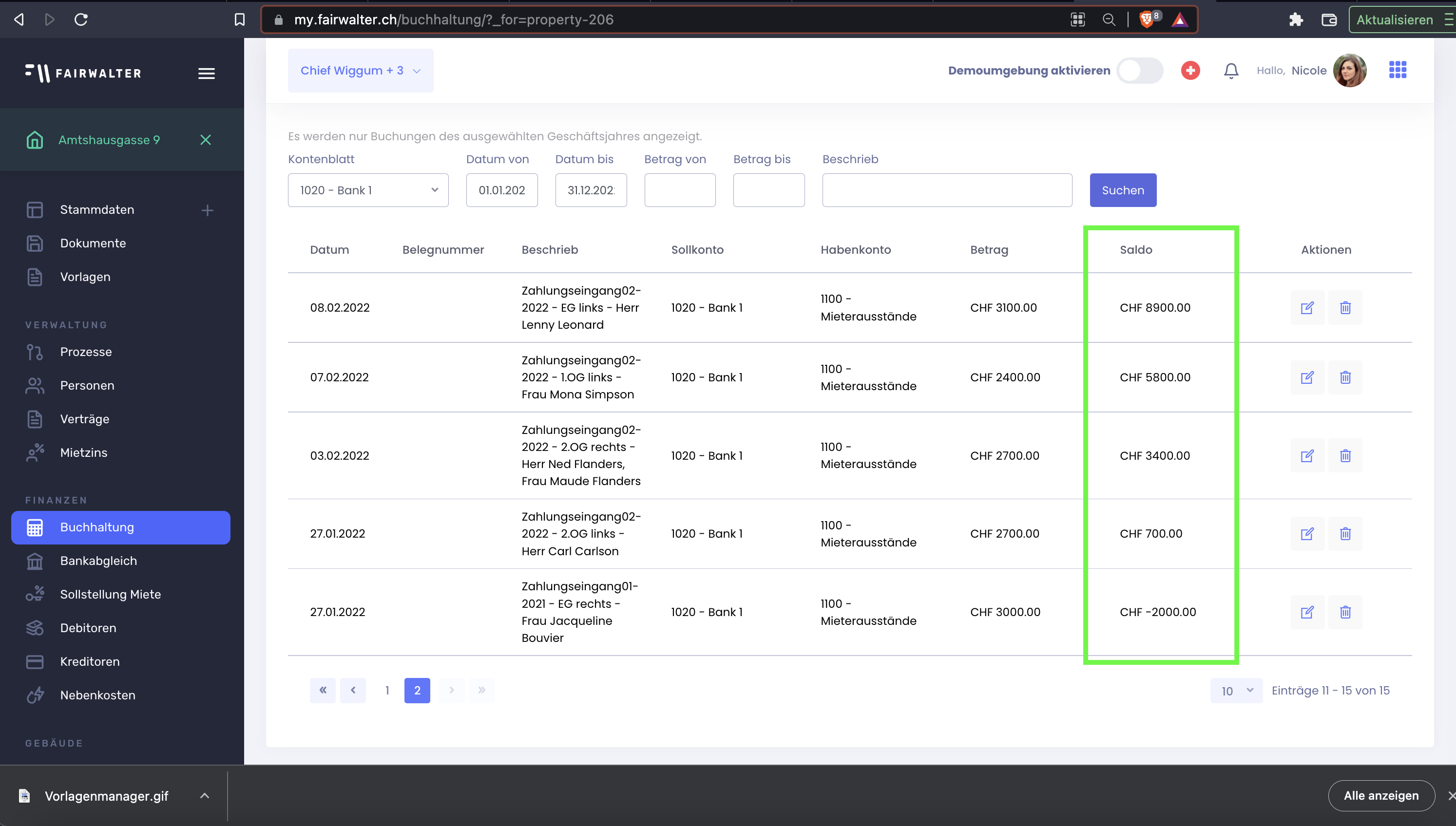
Task: Click the red plus quick-add icon
Action: click(x=1190, y=70)
